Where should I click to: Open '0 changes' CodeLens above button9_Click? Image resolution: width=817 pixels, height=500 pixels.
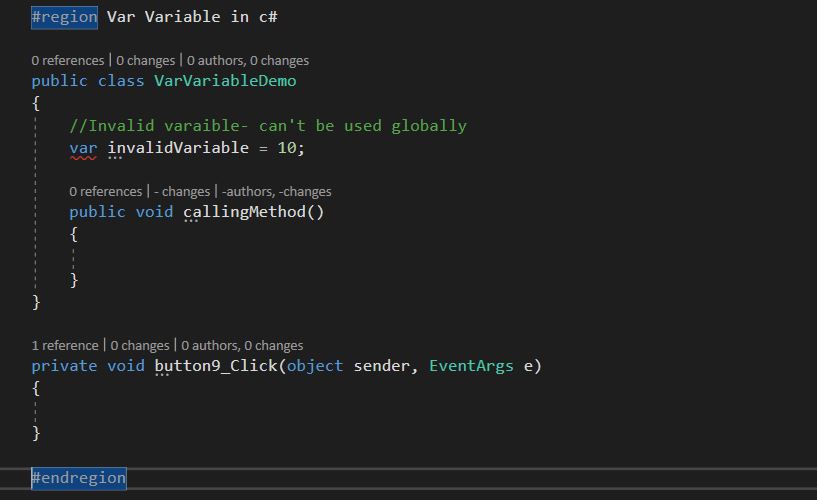pyautogui.click(x=140, y=345)
